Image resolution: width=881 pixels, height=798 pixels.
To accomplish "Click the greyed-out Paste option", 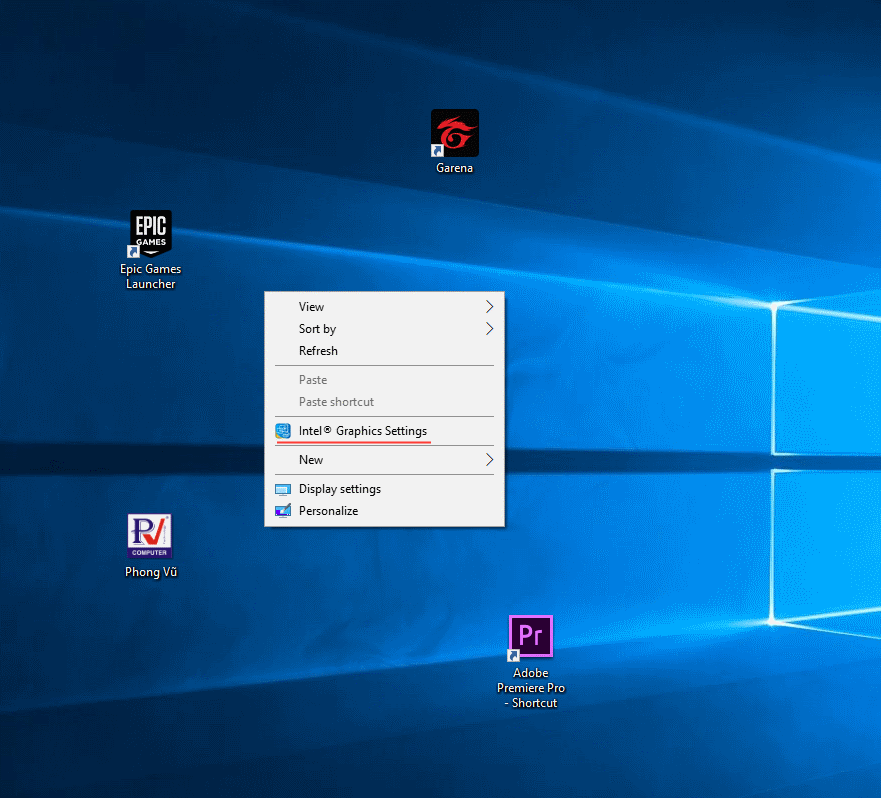I will click(x=313, y=380).
